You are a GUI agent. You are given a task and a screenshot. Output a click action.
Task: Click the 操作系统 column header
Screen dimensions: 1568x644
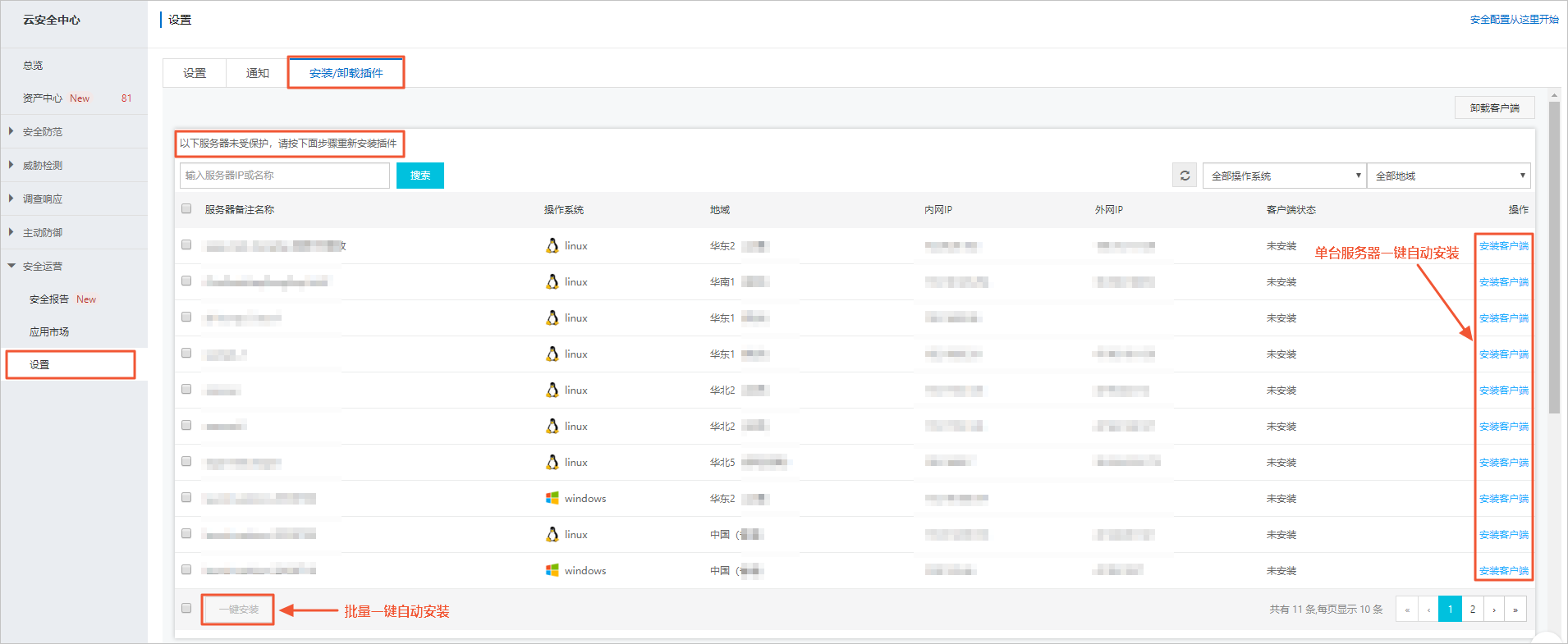[563, 209]
